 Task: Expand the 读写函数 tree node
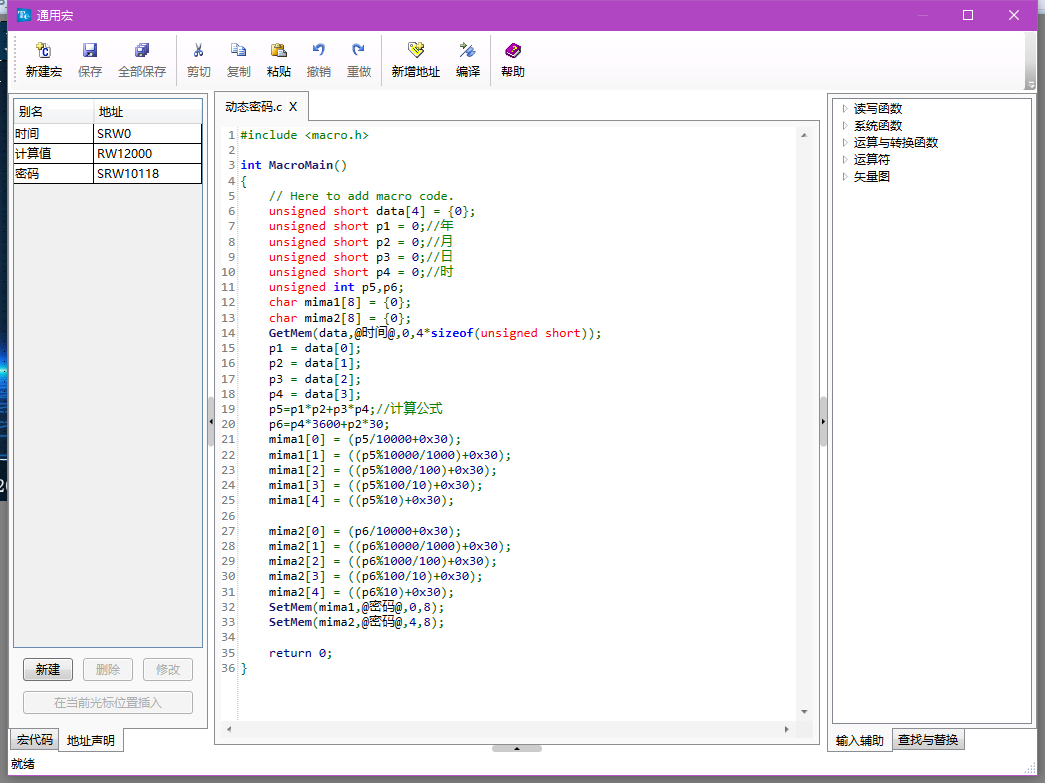click(x=845, y=109)
